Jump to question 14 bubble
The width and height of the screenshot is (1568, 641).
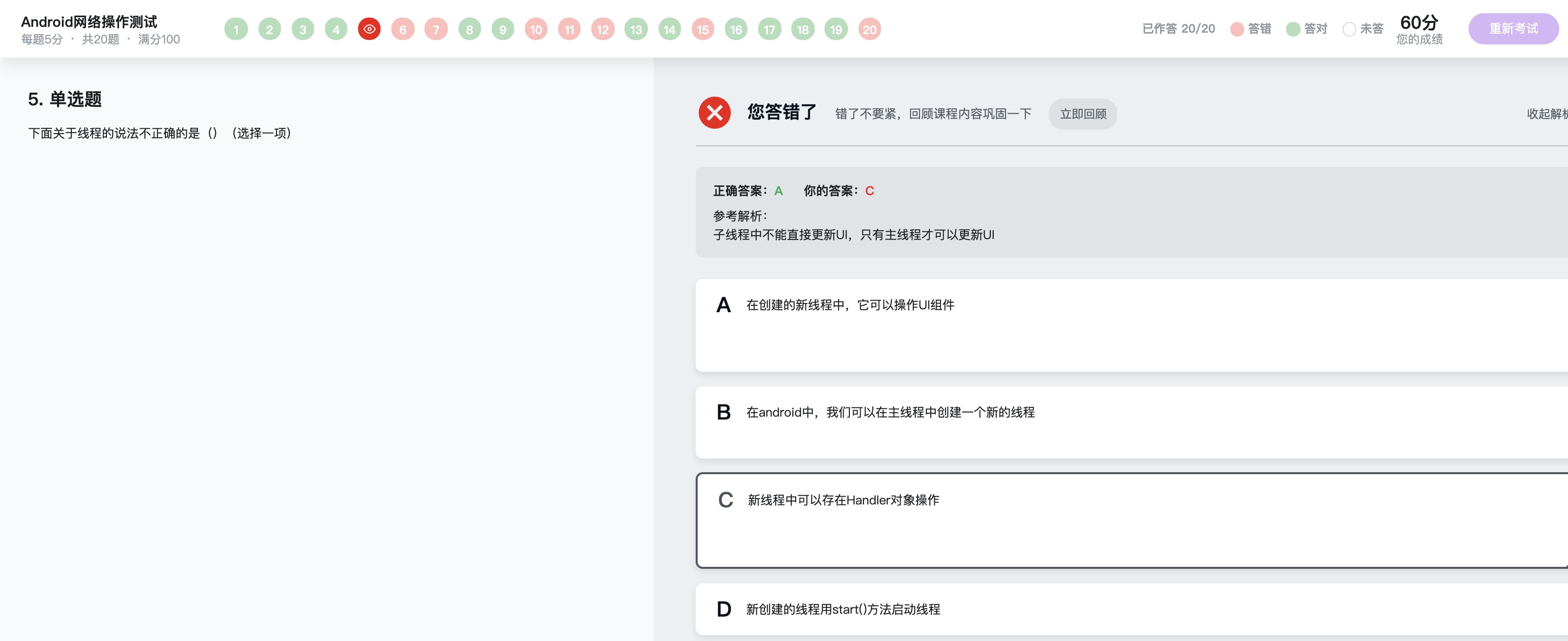pyautogui.click(x=669, y=29)
